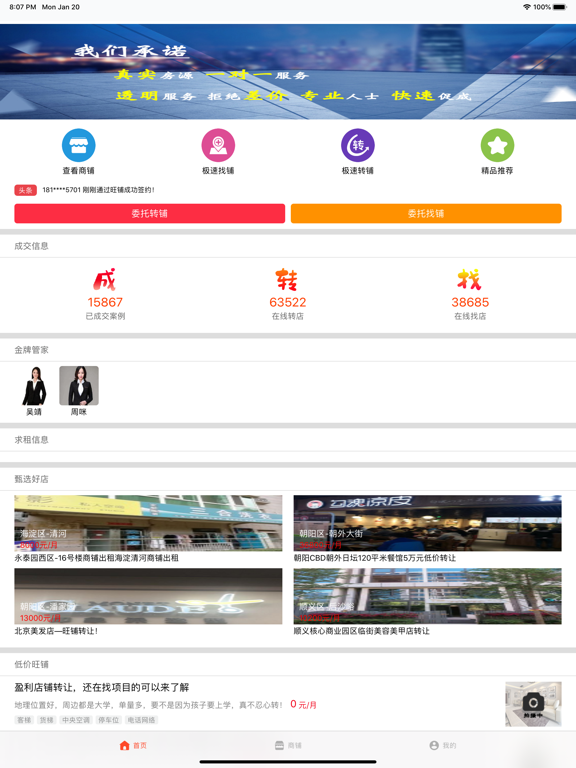
Task: Open the 北京美发店—旺铺转让 listing title
Action: click(56, 631)
